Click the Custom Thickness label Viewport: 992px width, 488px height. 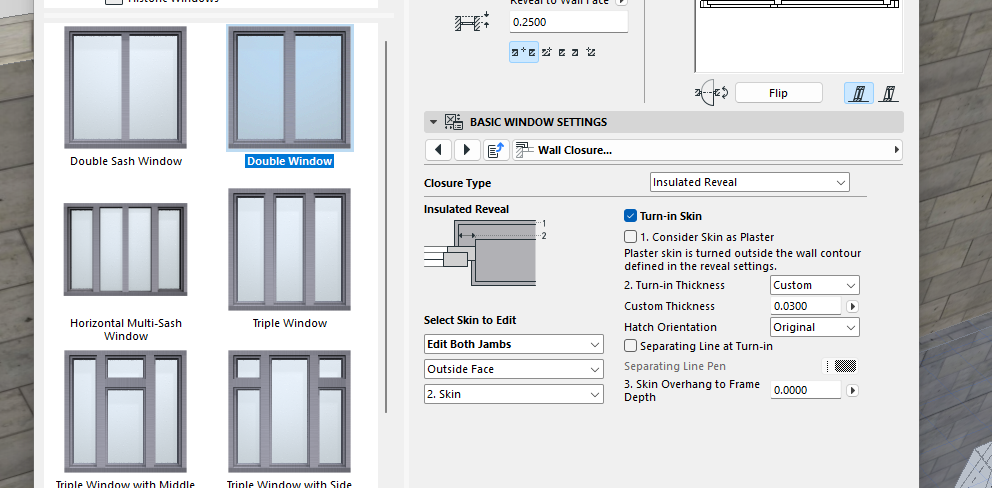coord(669,306)
